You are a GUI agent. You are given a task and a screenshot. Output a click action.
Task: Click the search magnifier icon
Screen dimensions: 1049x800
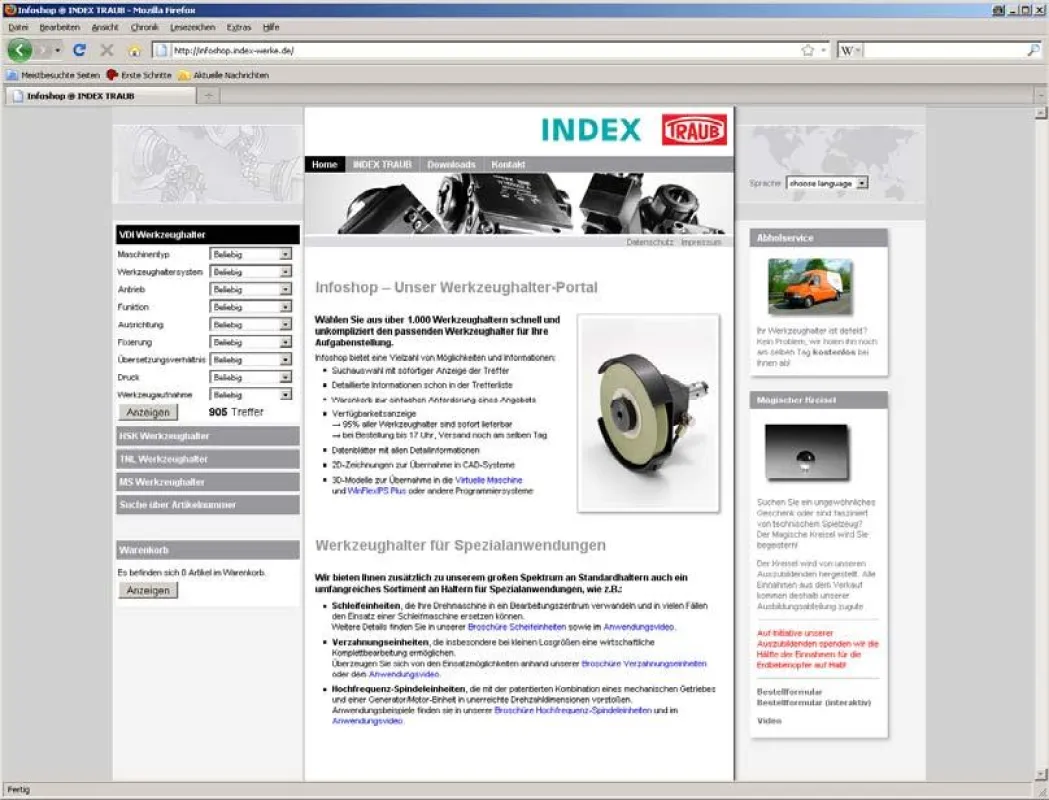pyautogui.click(x=1033, y=50)
